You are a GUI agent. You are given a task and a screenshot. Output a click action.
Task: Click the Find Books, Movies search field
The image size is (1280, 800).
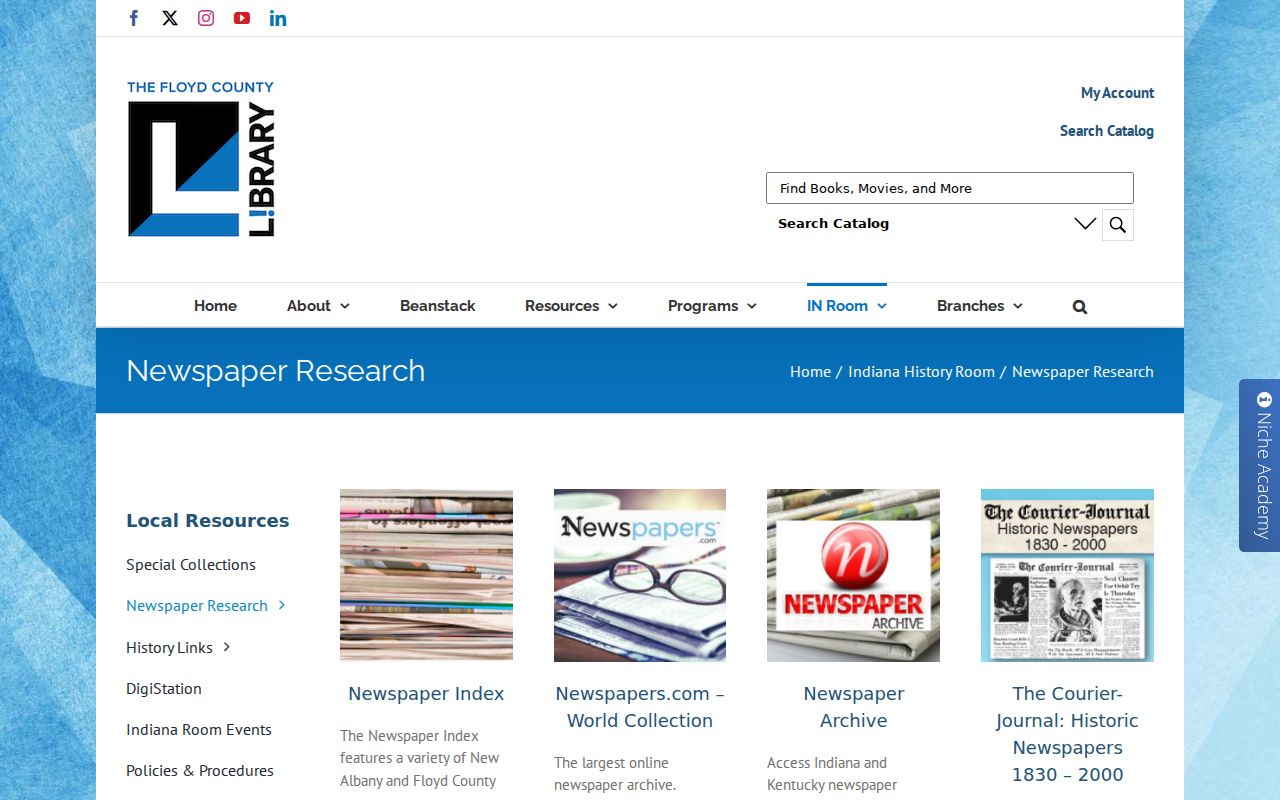pos(950,188)
